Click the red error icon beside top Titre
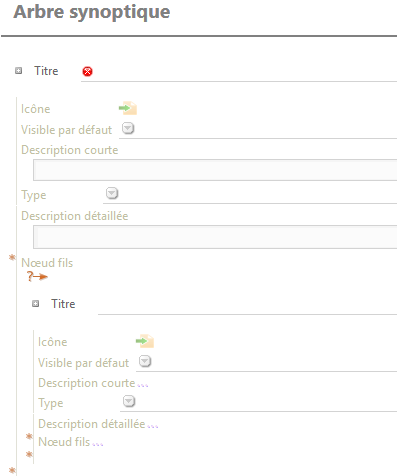 (x=87, y=71)
